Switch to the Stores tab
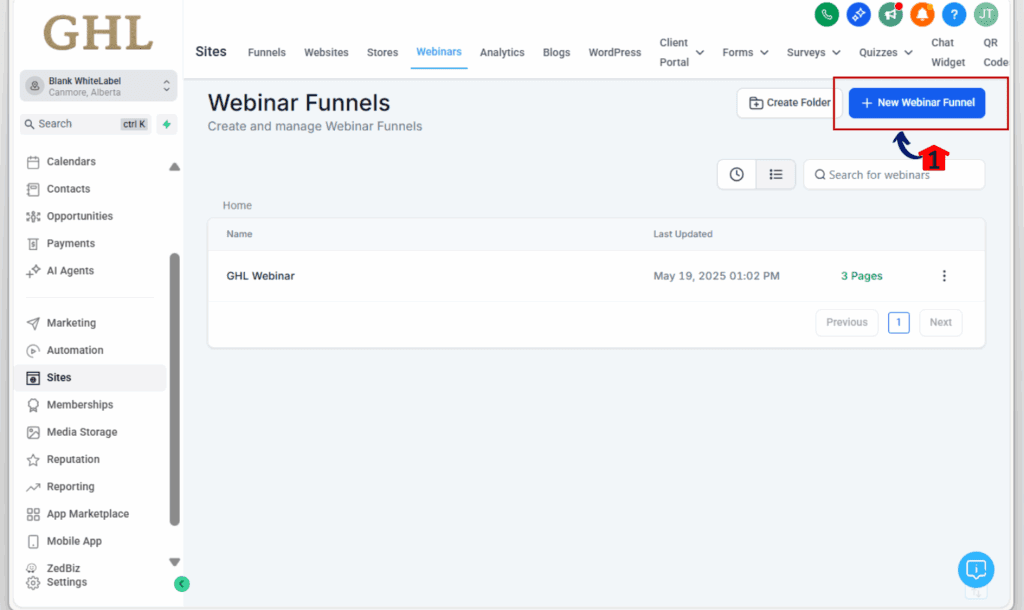Viewport: 1024px width, 610px height. [382, 52]
